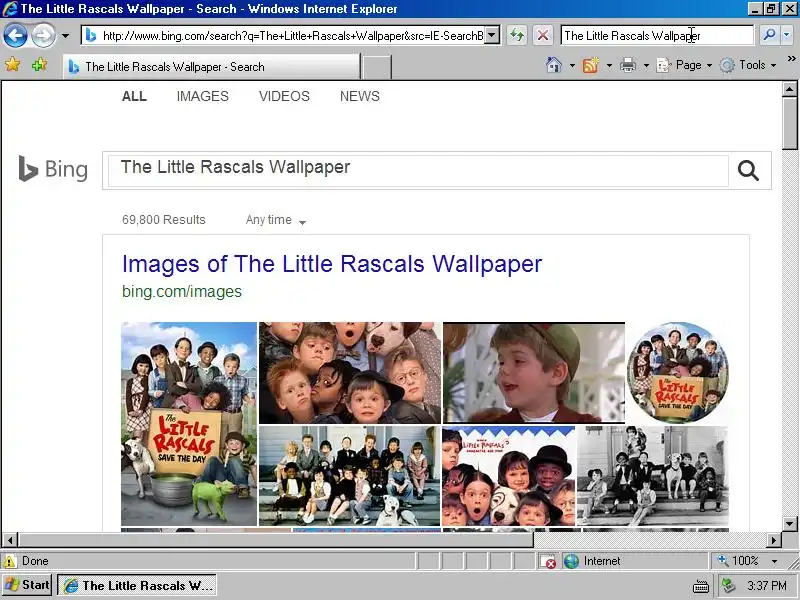The image size is (800, 600).
Task: Expand the Print options dropdown arrow
Action: [x=646, y=65]
